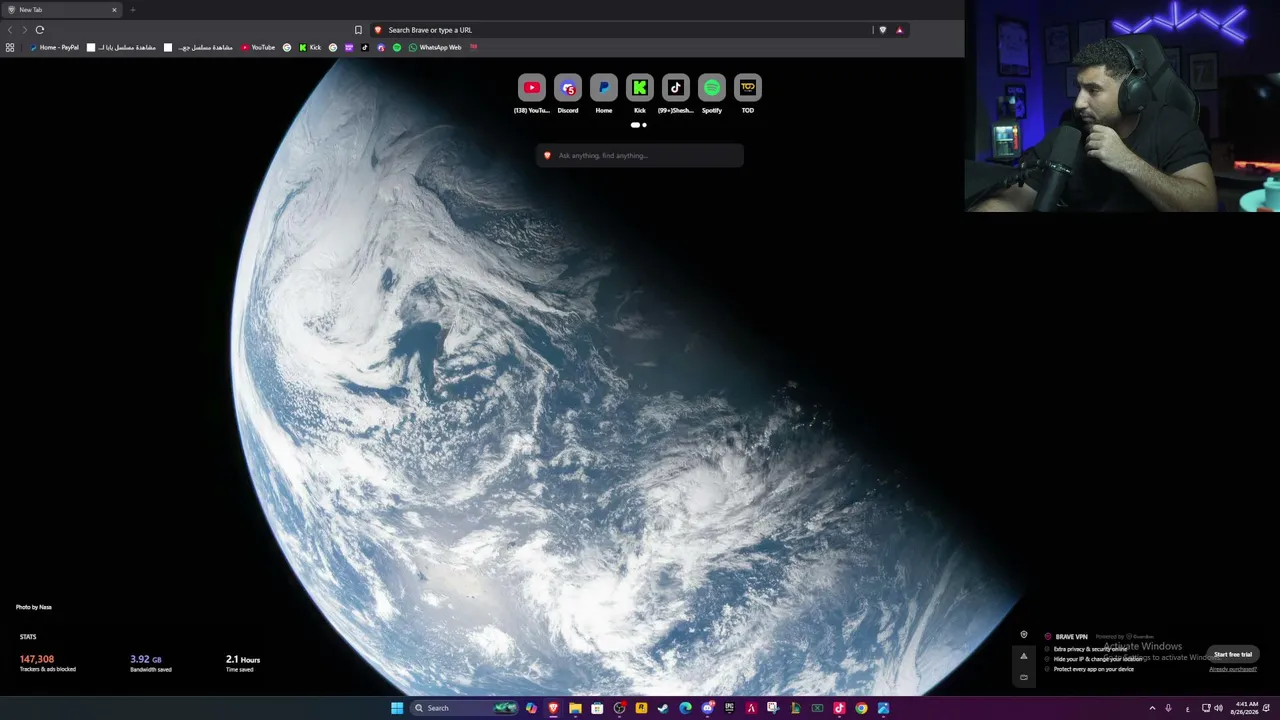Open TikTok app from the taskbar
1280x720 pixels.
(839, 708)
